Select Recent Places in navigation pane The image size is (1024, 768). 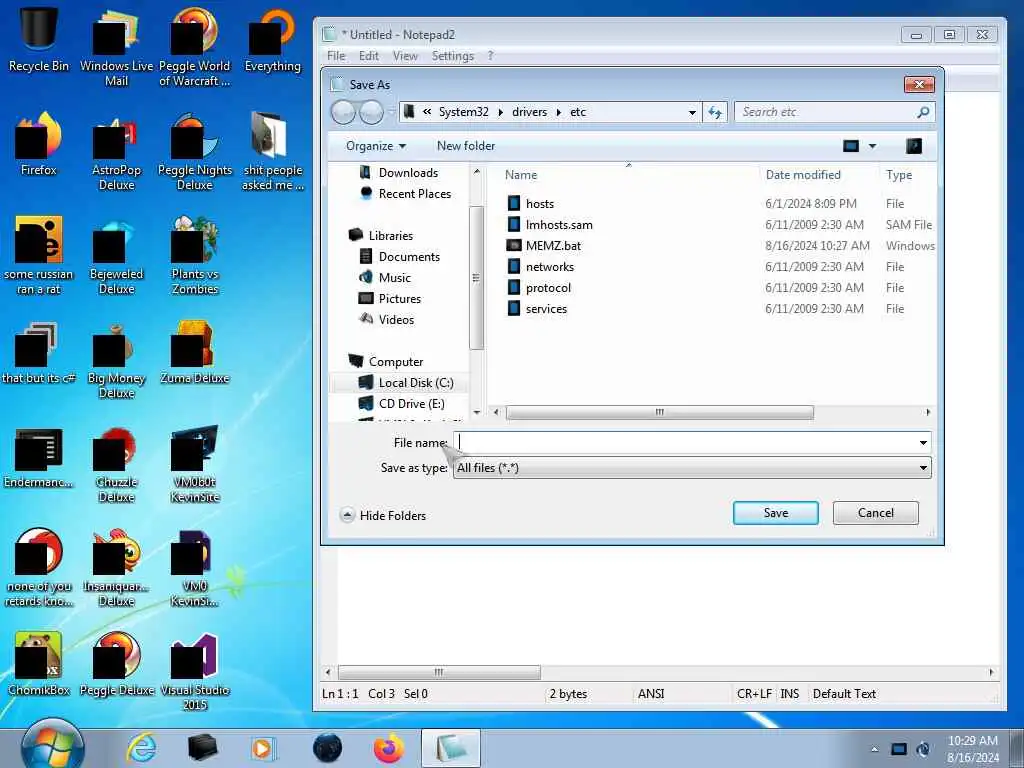415,194
